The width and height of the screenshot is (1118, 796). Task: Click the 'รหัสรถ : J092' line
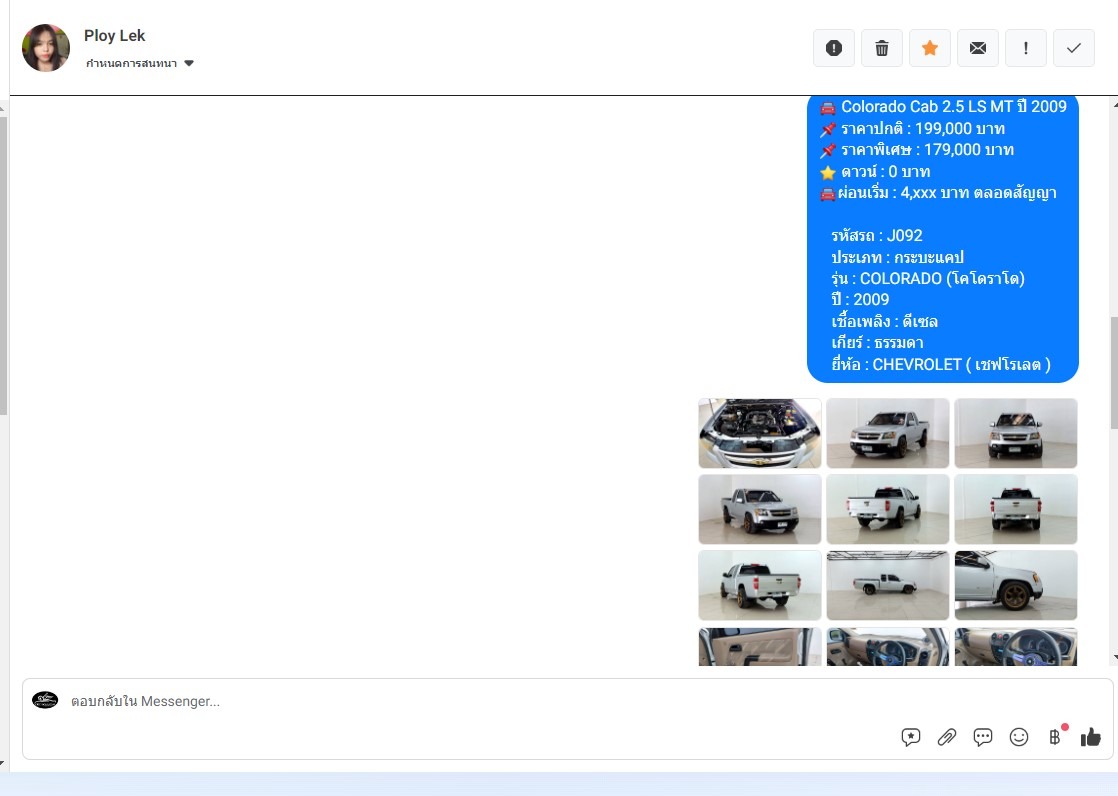(x=877, y=236)
